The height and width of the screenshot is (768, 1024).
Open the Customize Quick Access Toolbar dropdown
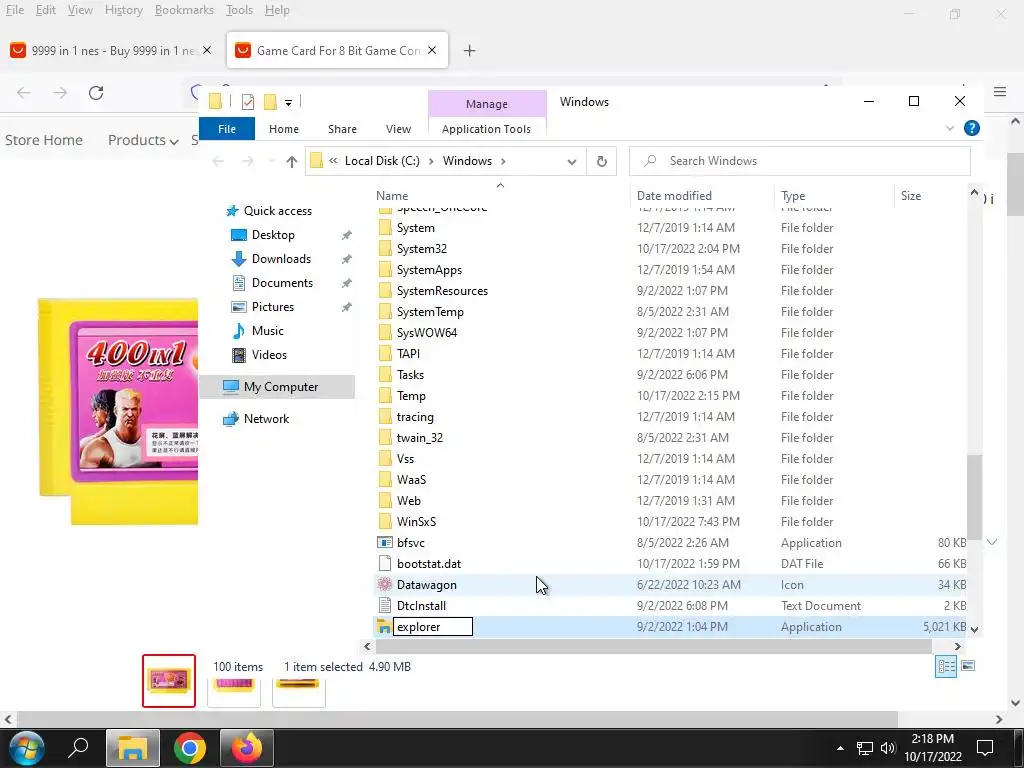(288, 103)
